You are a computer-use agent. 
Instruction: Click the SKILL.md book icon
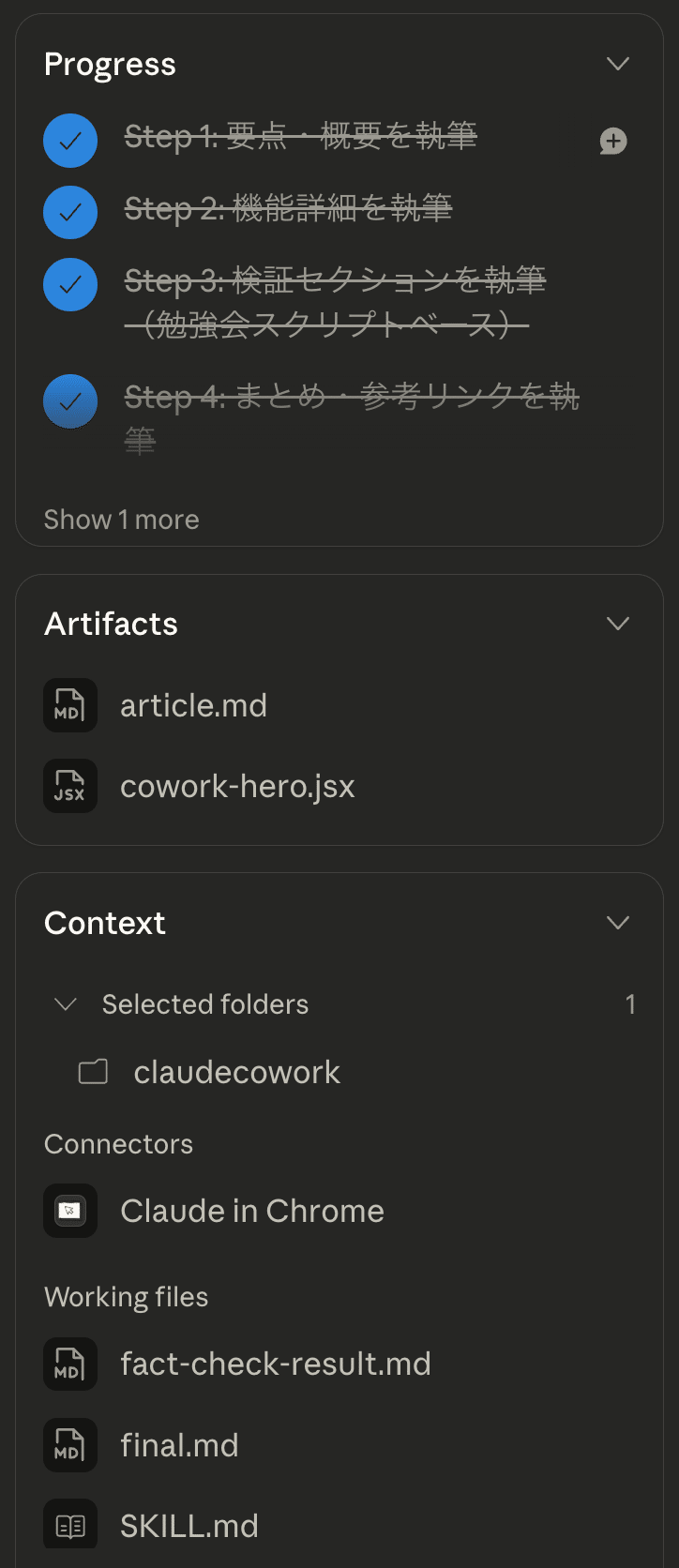[70, 1526]
